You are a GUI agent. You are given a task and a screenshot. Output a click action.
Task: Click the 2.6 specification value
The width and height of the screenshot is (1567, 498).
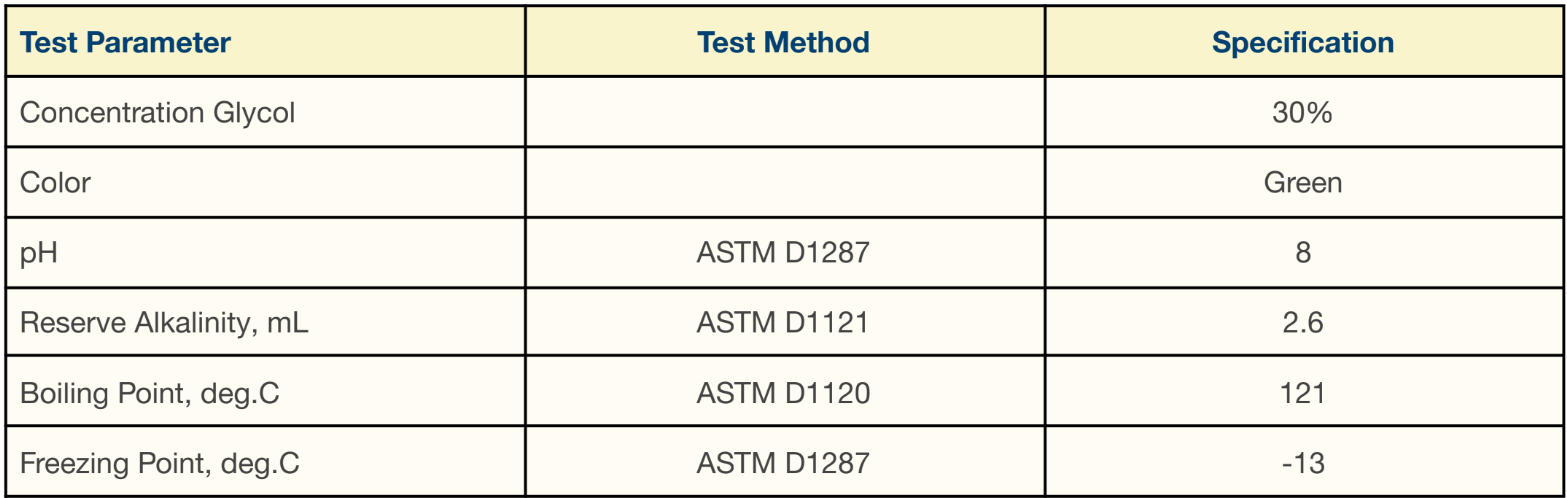(x=1303, y=323)
